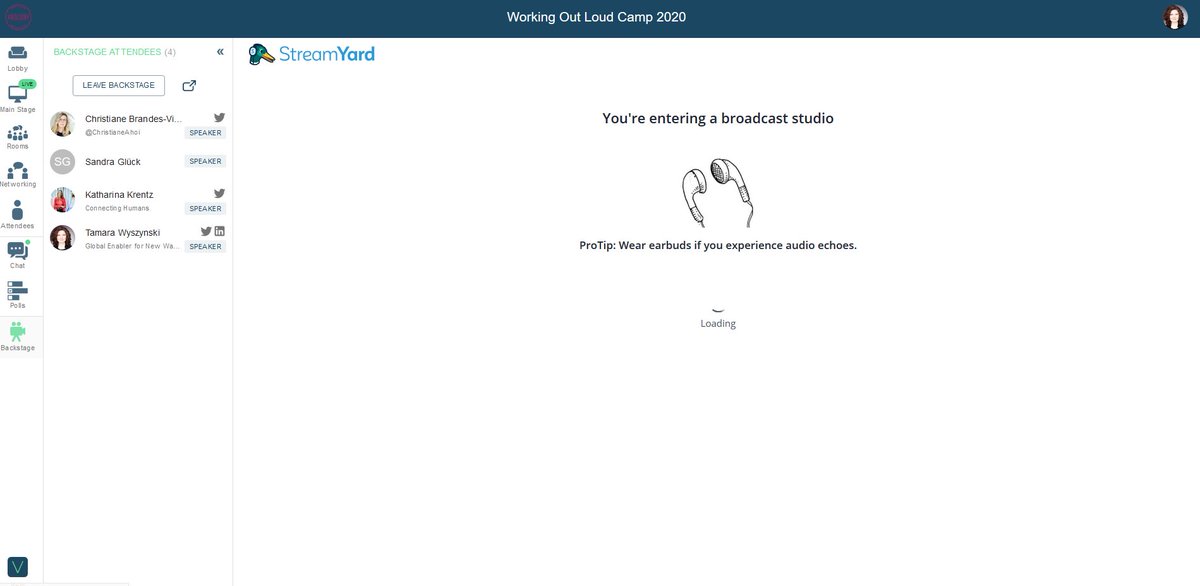Click the Global Enabler for New Wa... subtitle
This screenshot has width=1200, height=586.
tap(132, 246)
